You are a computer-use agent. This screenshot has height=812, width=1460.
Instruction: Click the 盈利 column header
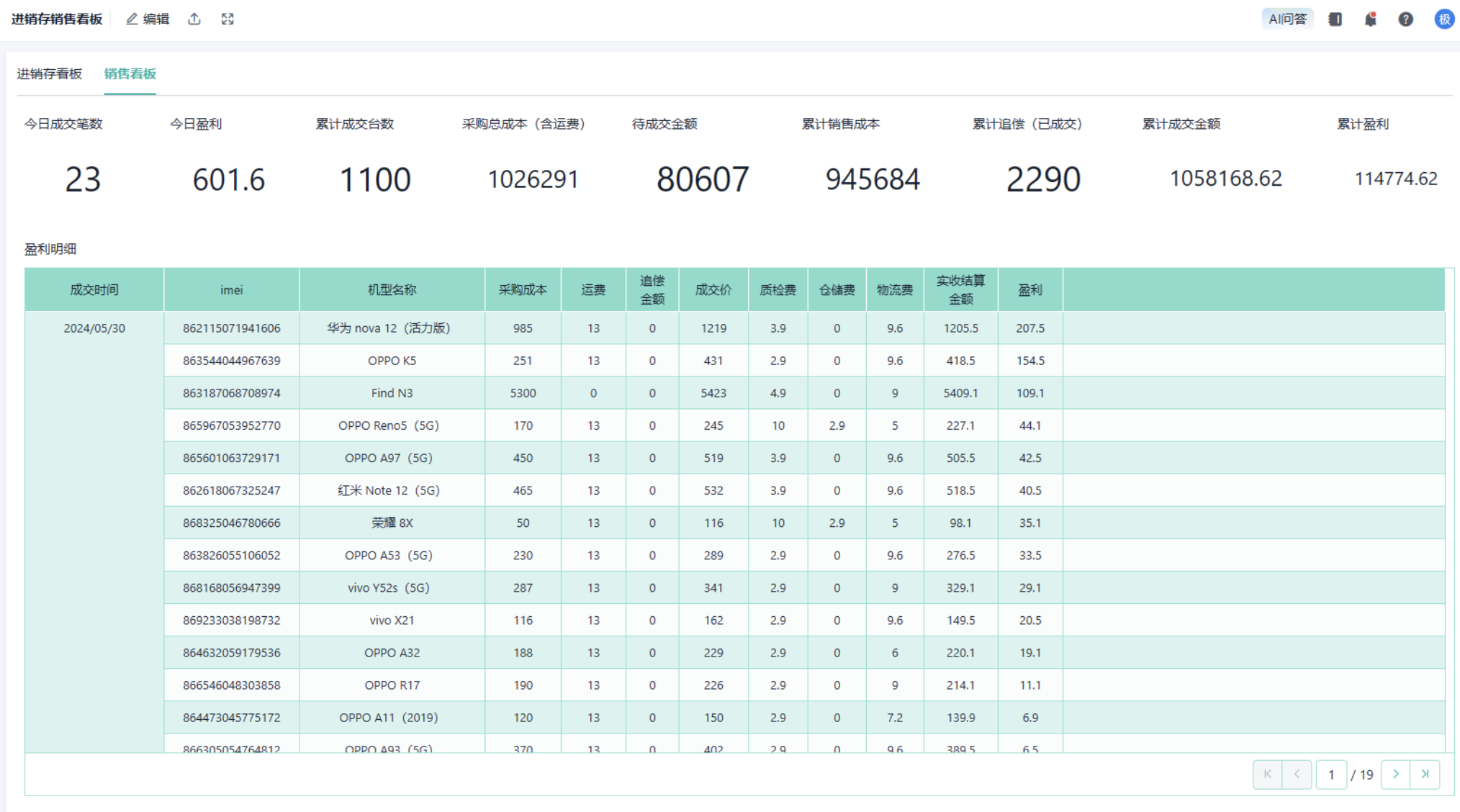point(1029,290)
